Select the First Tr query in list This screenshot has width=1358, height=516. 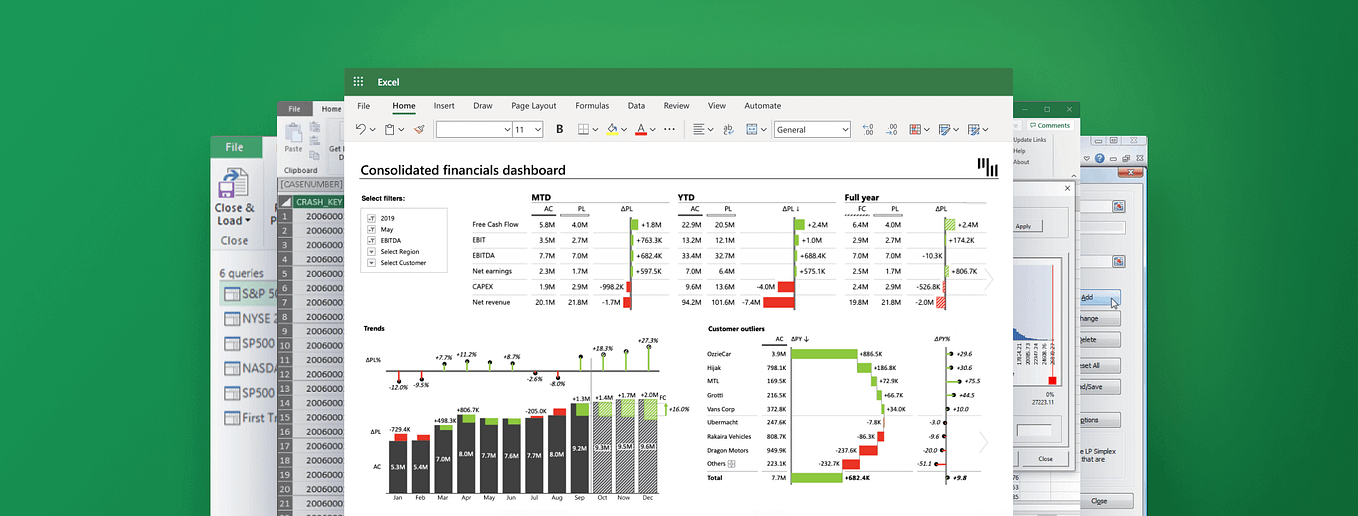tap(248, 418)
